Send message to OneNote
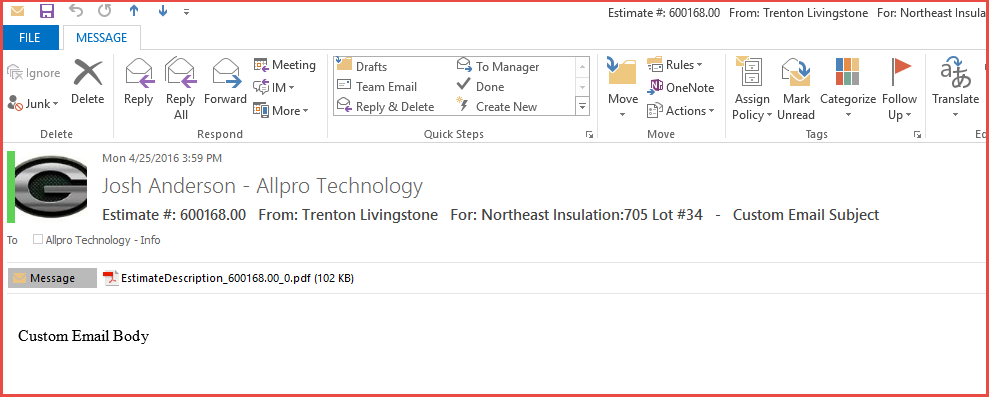Image resolution: width=989 pixels, height=397 pixels. 681,88
